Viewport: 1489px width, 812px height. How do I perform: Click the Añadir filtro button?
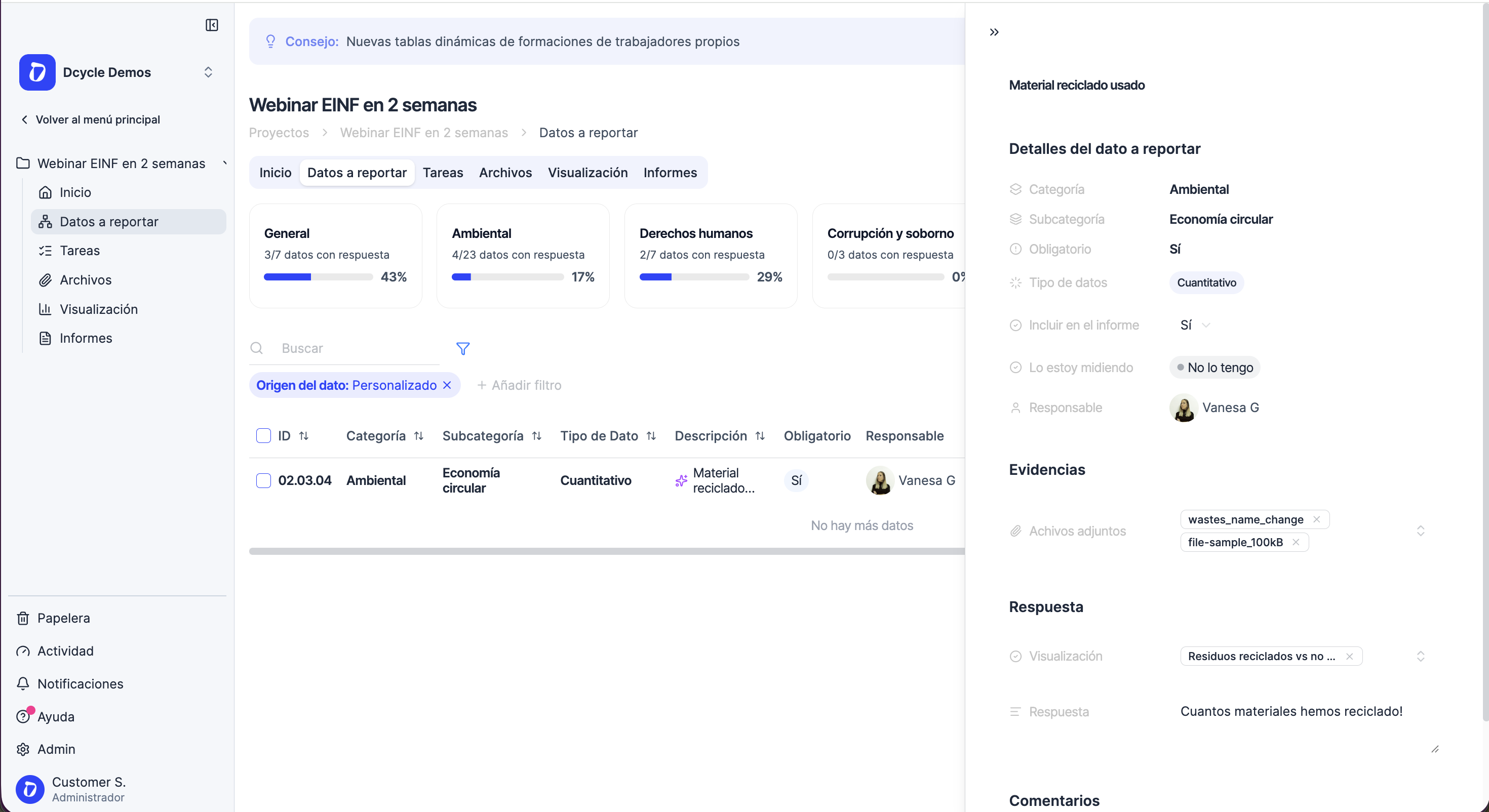click(519, 385)
